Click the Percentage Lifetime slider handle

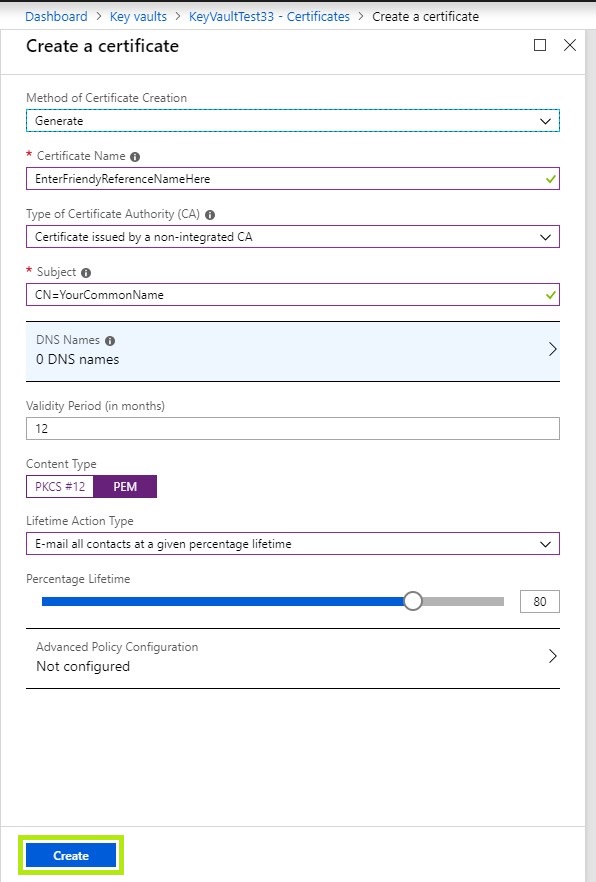pyautogui.click(x=413, y=601)
